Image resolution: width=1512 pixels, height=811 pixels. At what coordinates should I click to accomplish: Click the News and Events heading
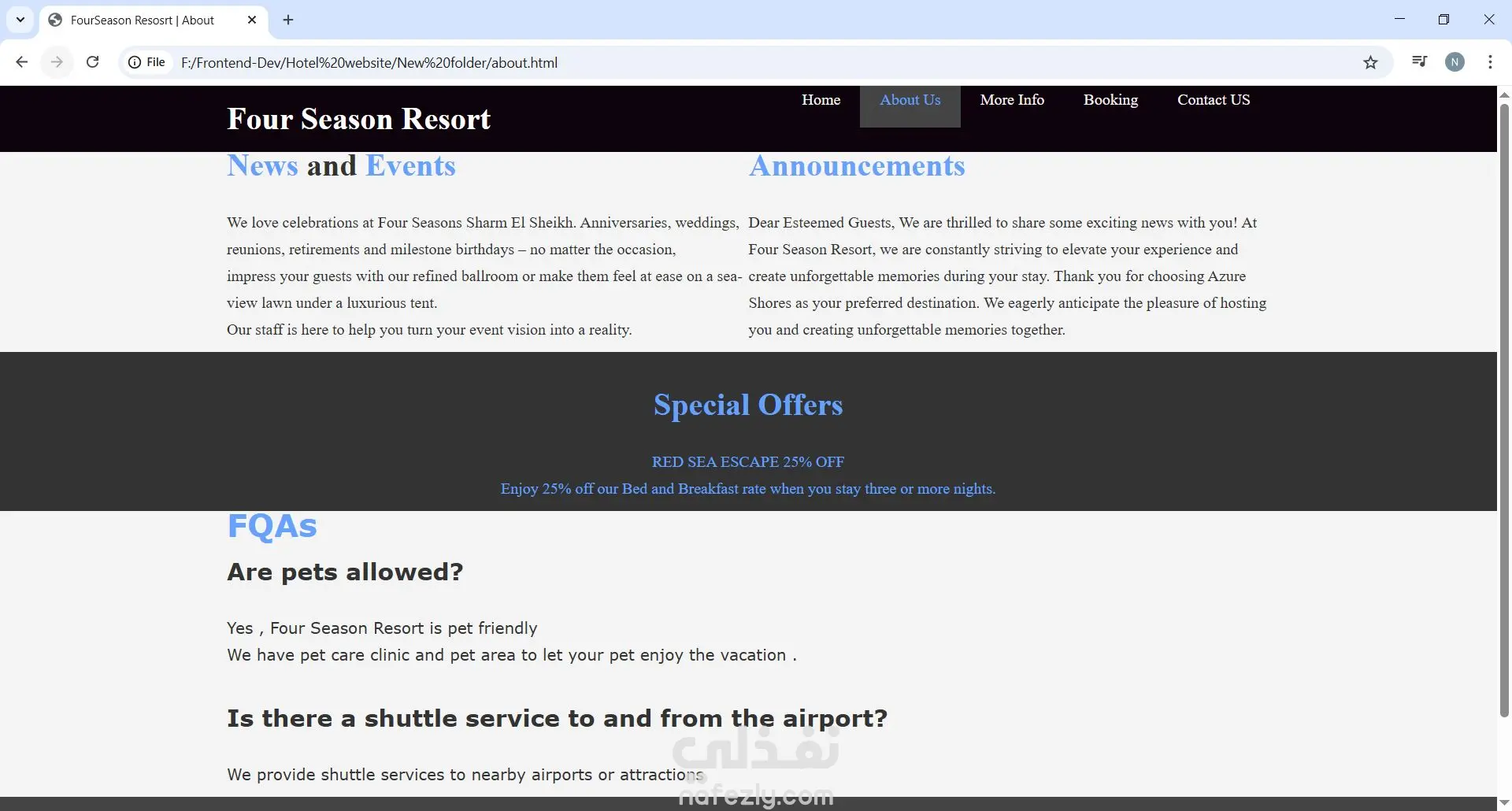[x=341, y=166]
